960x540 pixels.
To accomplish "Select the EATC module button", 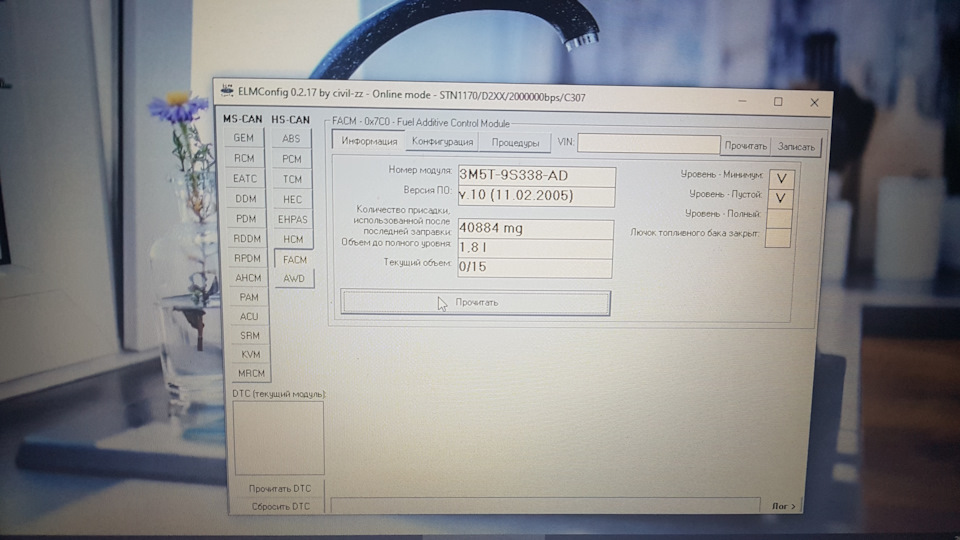I will [x=245, y=179].
